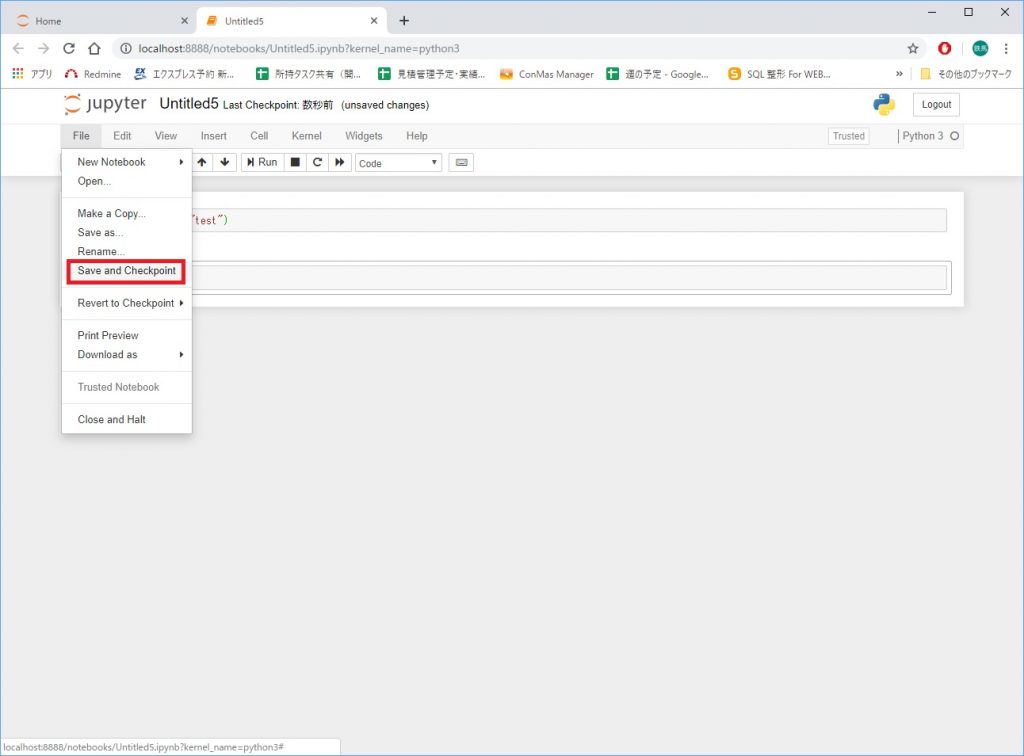Click the notebook title Untitled5

tap(189, 104)
